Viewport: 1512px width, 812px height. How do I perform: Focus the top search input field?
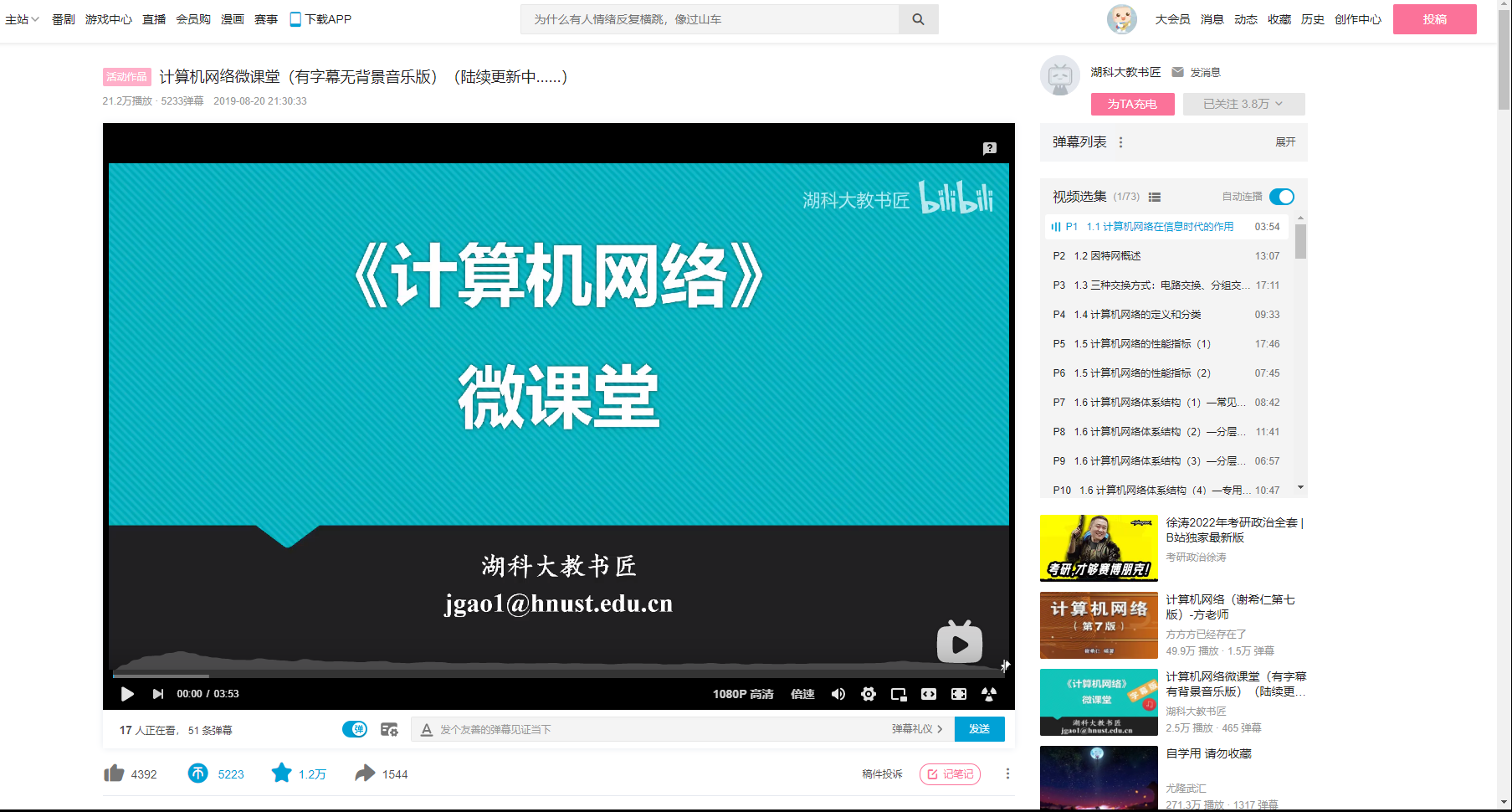click(710, 19)
